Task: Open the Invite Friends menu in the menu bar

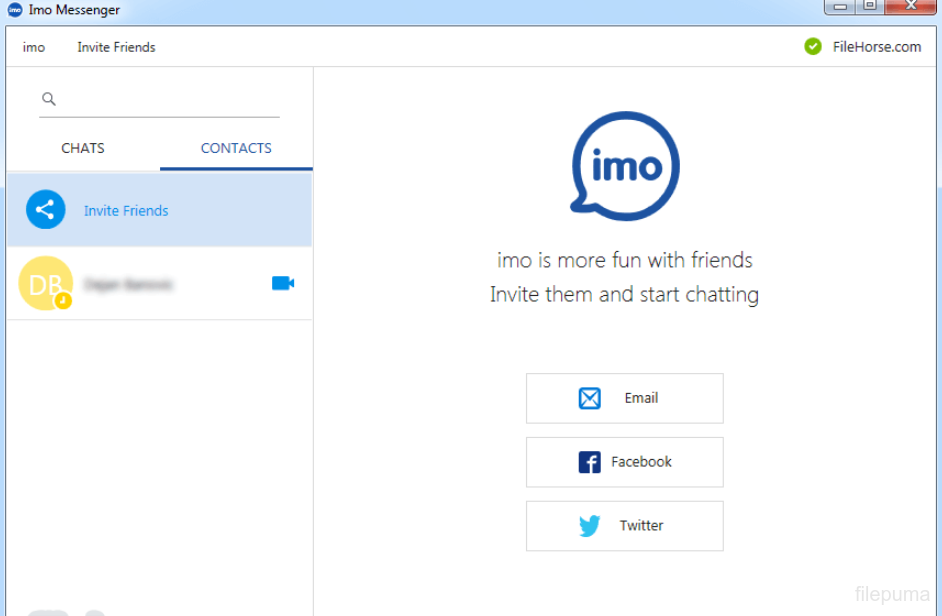Action: [116, 47]
